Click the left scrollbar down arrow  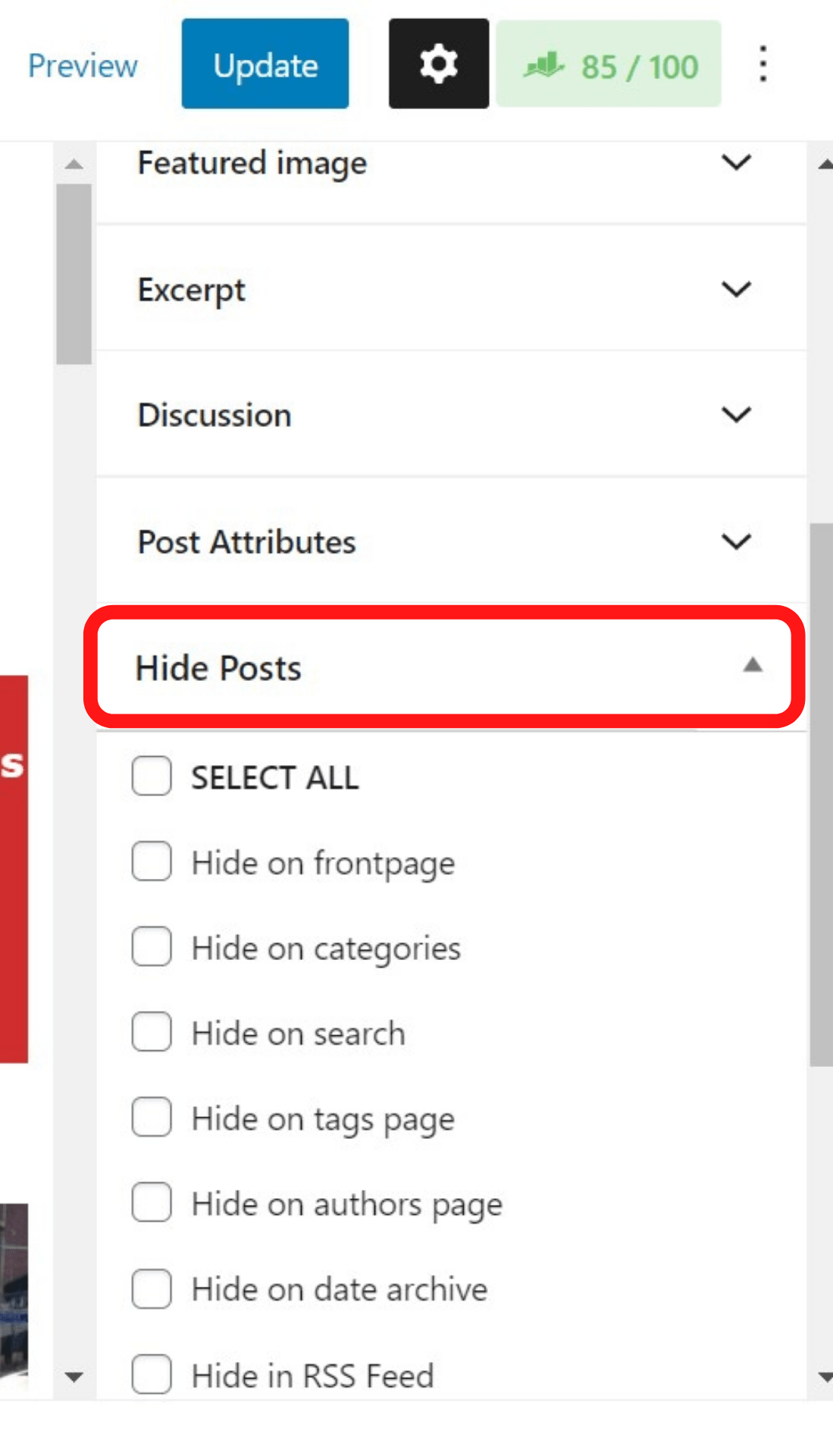coord(74,1377)
